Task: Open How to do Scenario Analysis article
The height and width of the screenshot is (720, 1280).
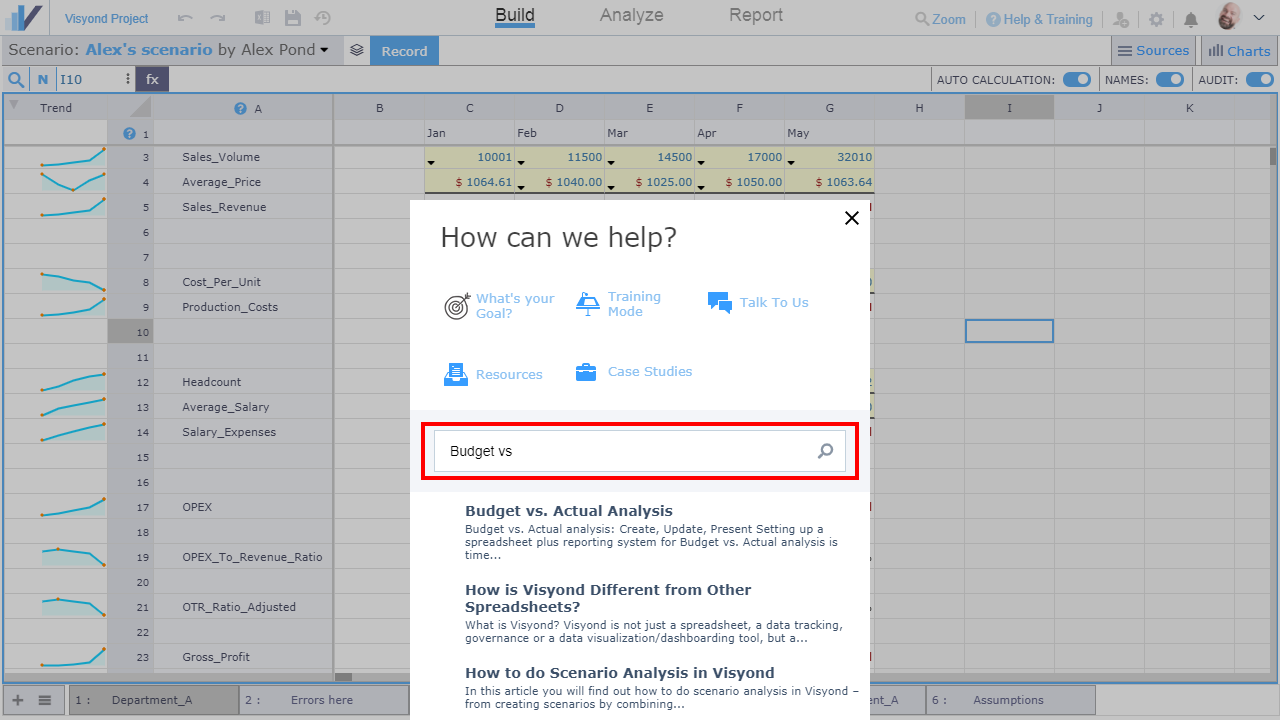Action: tap(620, 673)
